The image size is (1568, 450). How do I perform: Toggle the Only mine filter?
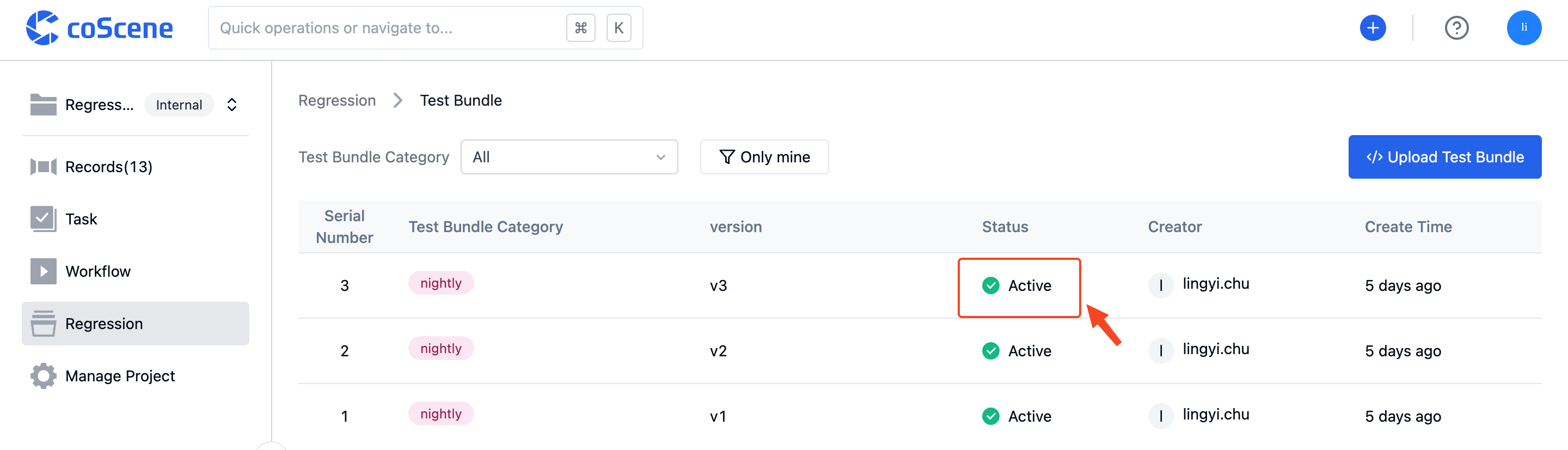(x=764, y=157)
